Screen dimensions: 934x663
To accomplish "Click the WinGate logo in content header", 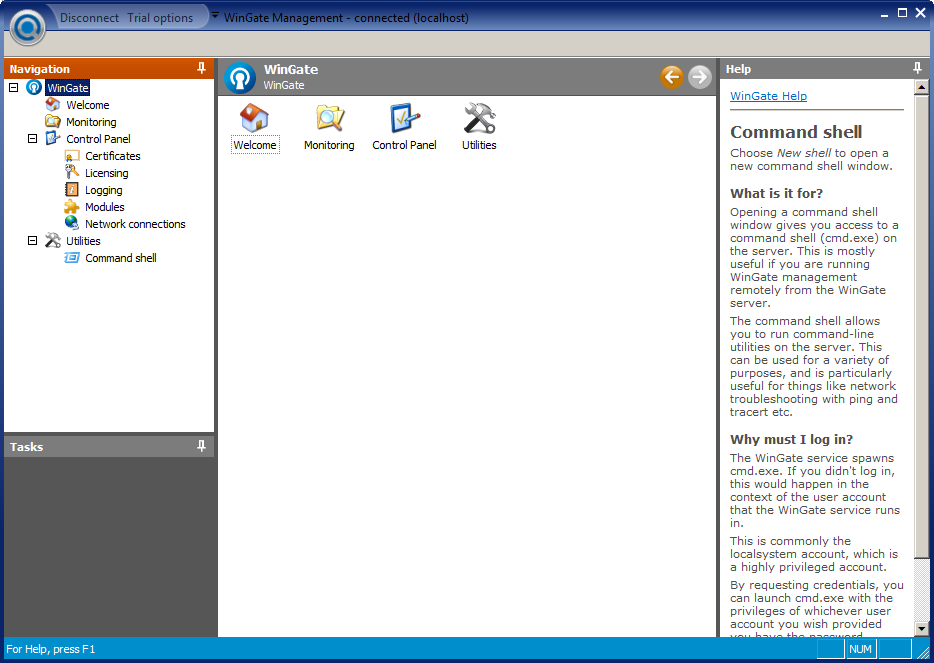I will tap(240, 77).
